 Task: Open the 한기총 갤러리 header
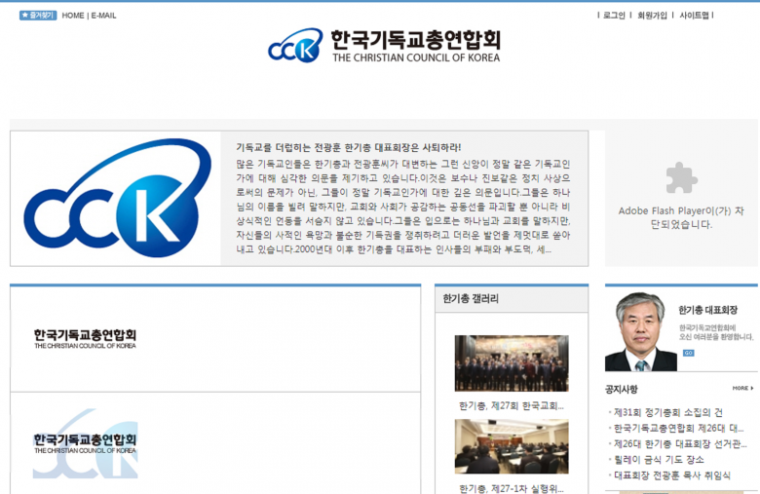pyautogui.click(x=470, y=299)
